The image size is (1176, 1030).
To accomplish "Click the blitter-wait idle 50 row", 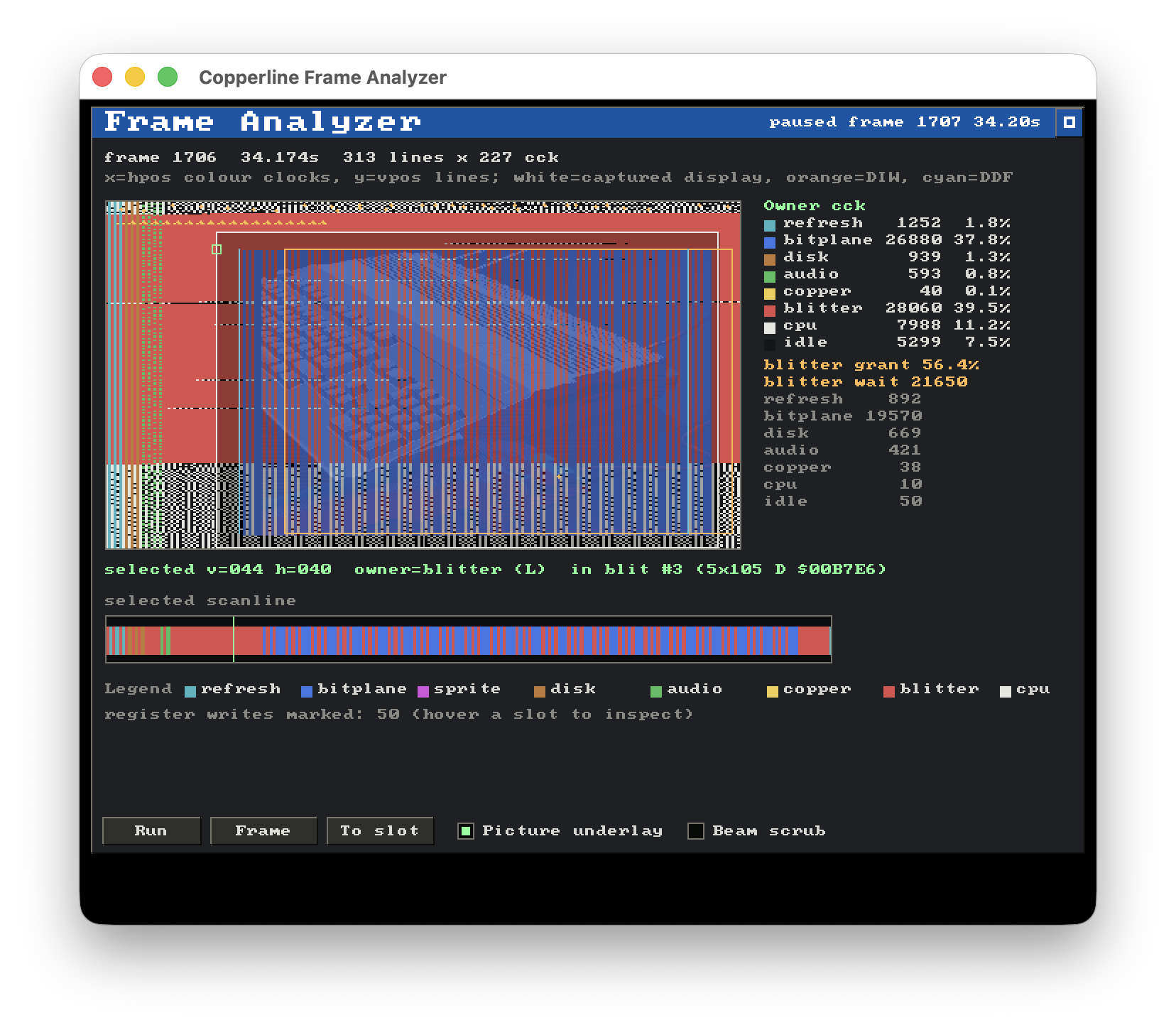I will pyautogui.click(x=843, y=501).
